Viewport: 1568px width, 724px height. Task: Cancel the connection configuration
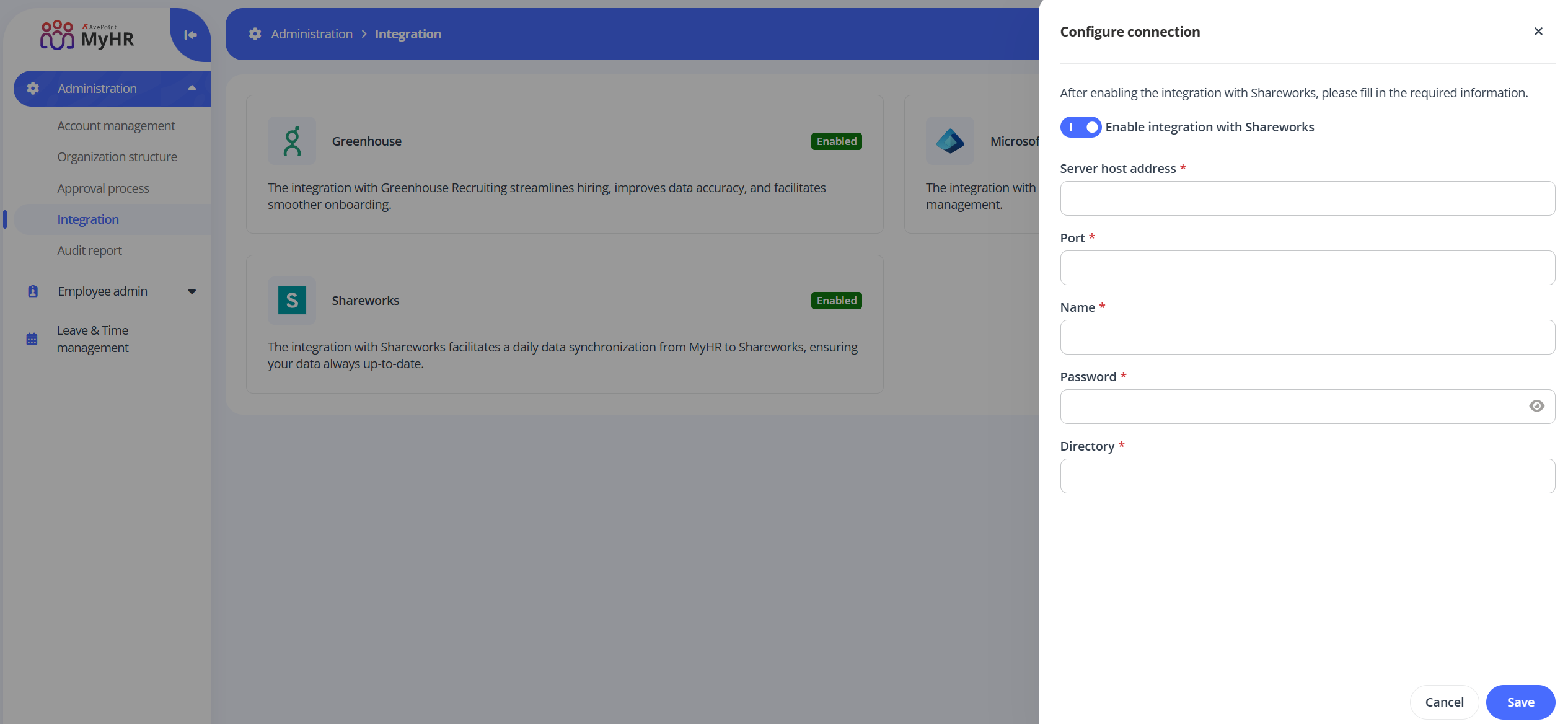click(1444, 702)
